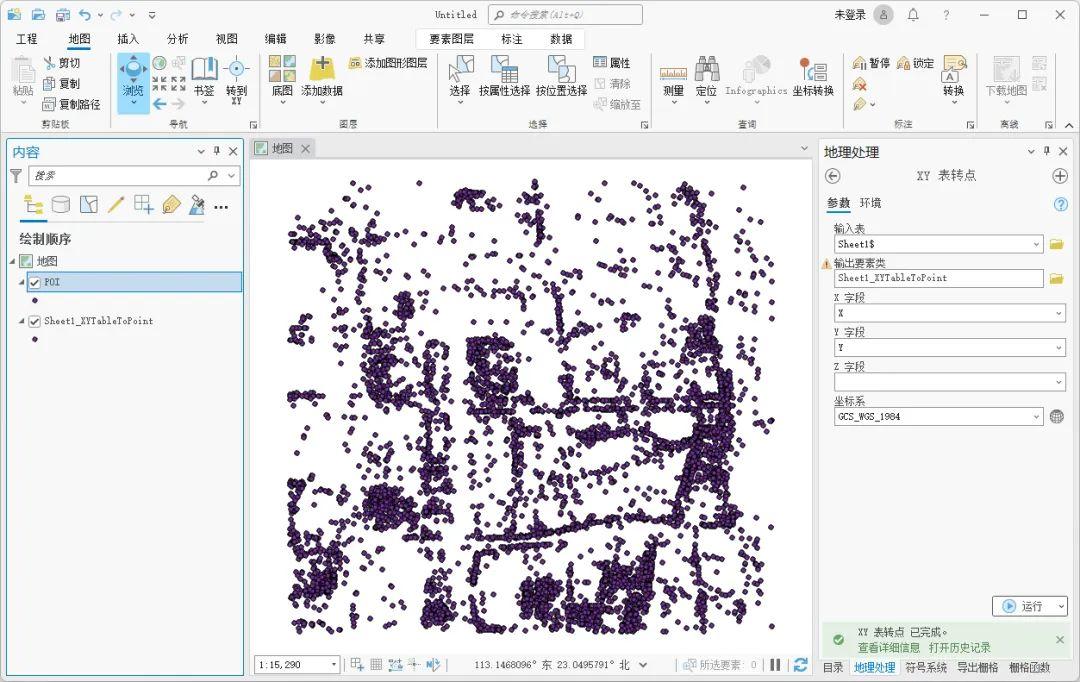Click the command search box at top
Image resolution: width=1080 pixels, height=682 pixels.
click(x=565, y=14)
